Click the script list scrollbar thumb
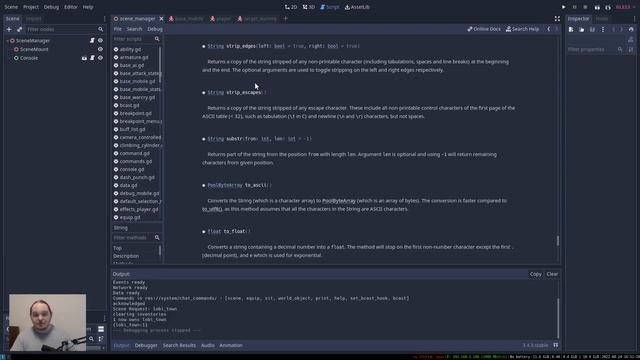The image size is (640, 360). [x=160, y=64]
